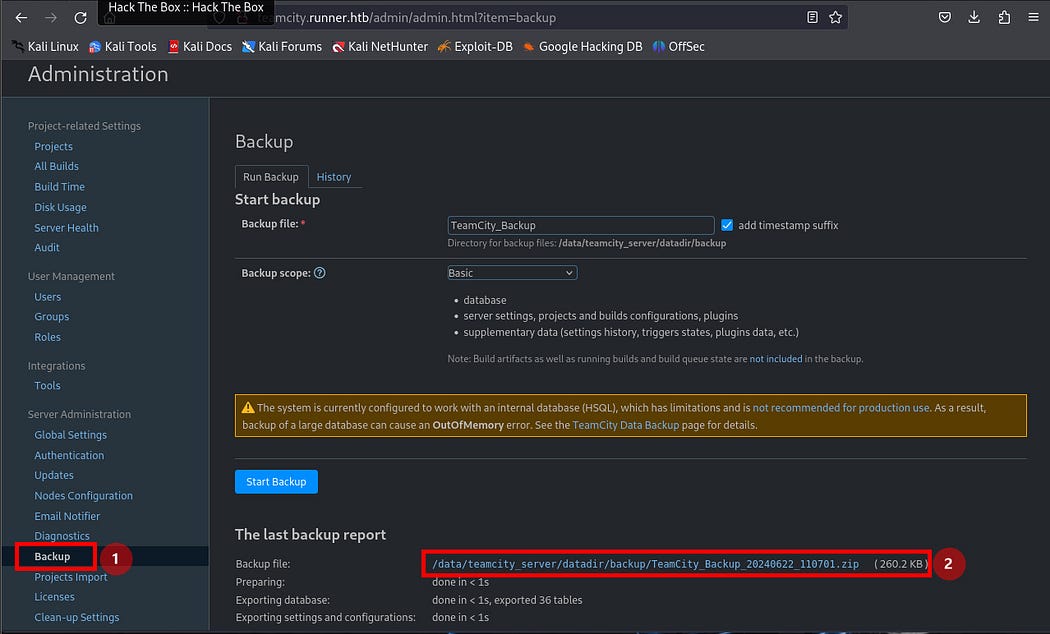Open Build Time in the sidebar

[x=60, y=187]
